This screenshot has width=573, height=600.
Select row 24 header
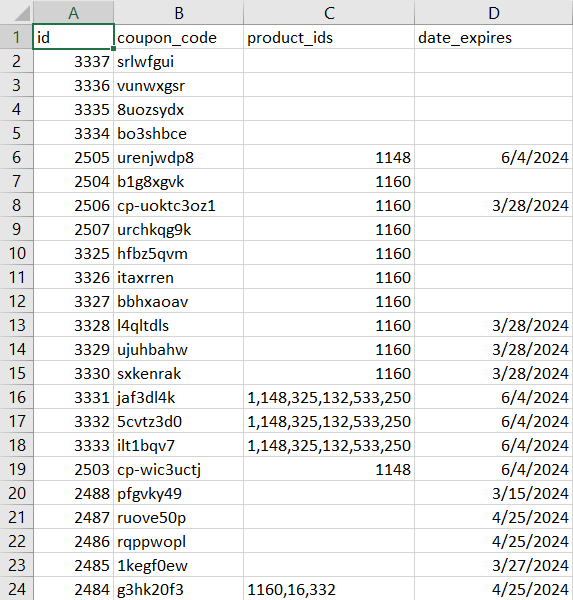pos(16,589)
